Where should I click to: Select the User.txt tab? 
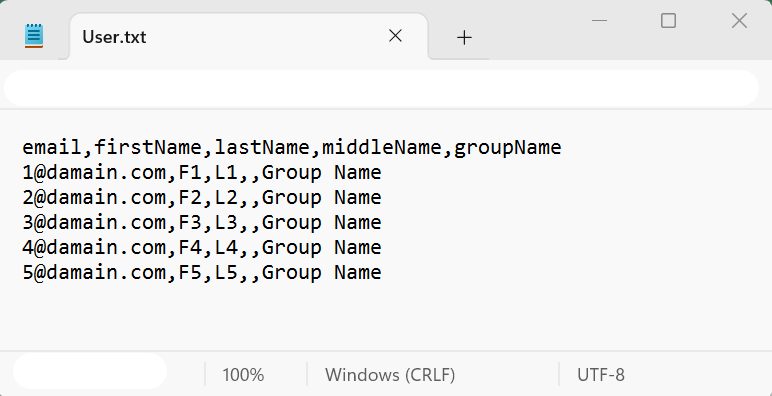coord(249,36)
